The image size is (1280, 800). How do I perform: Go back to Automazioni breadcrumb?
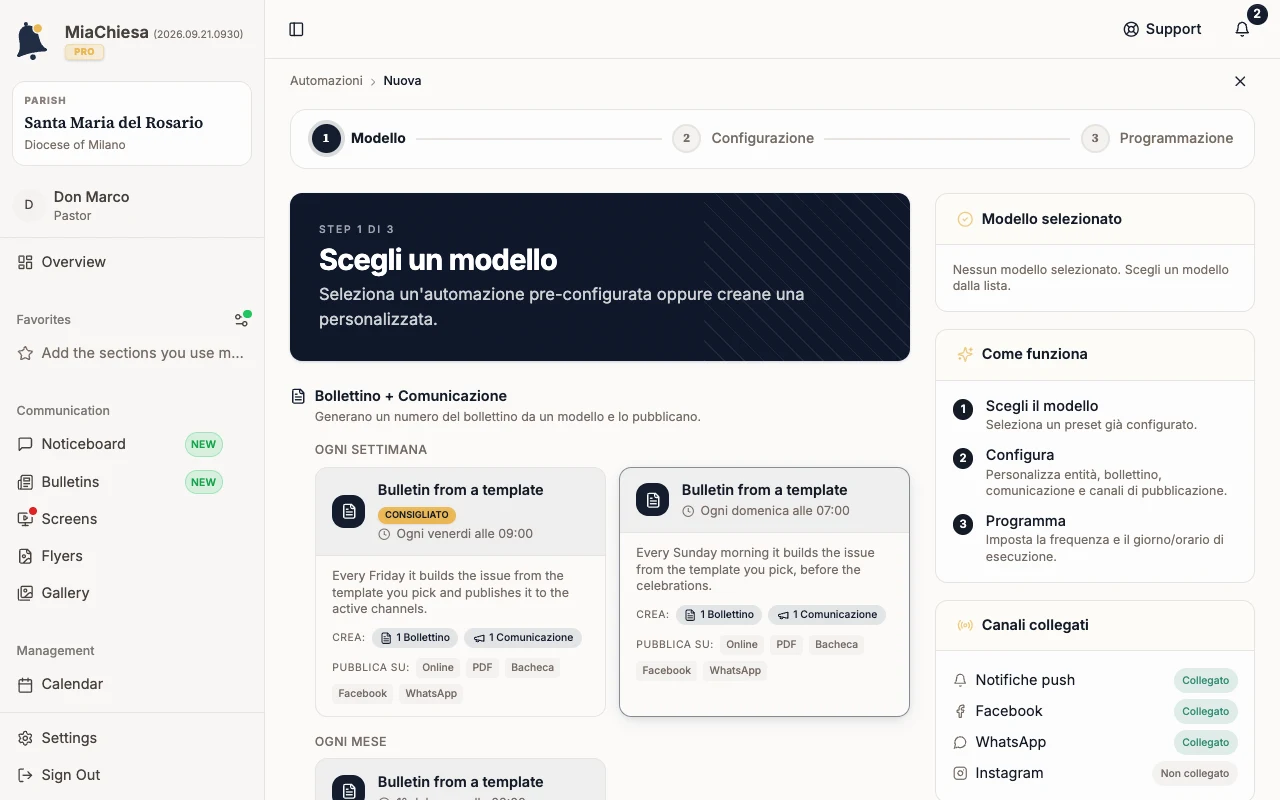(x=326, y=81)
